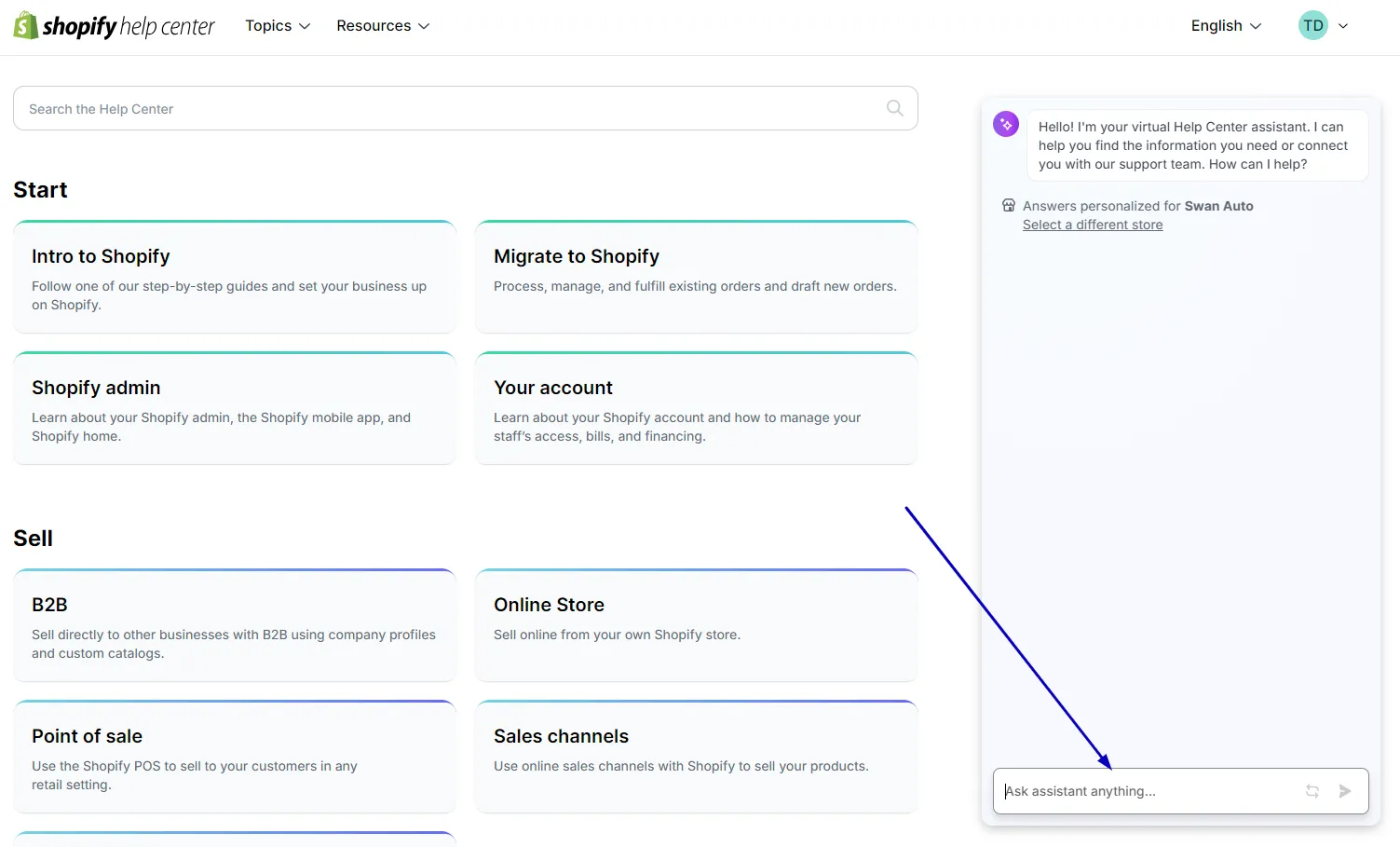Open the Online Store card

tap(697, 625)
